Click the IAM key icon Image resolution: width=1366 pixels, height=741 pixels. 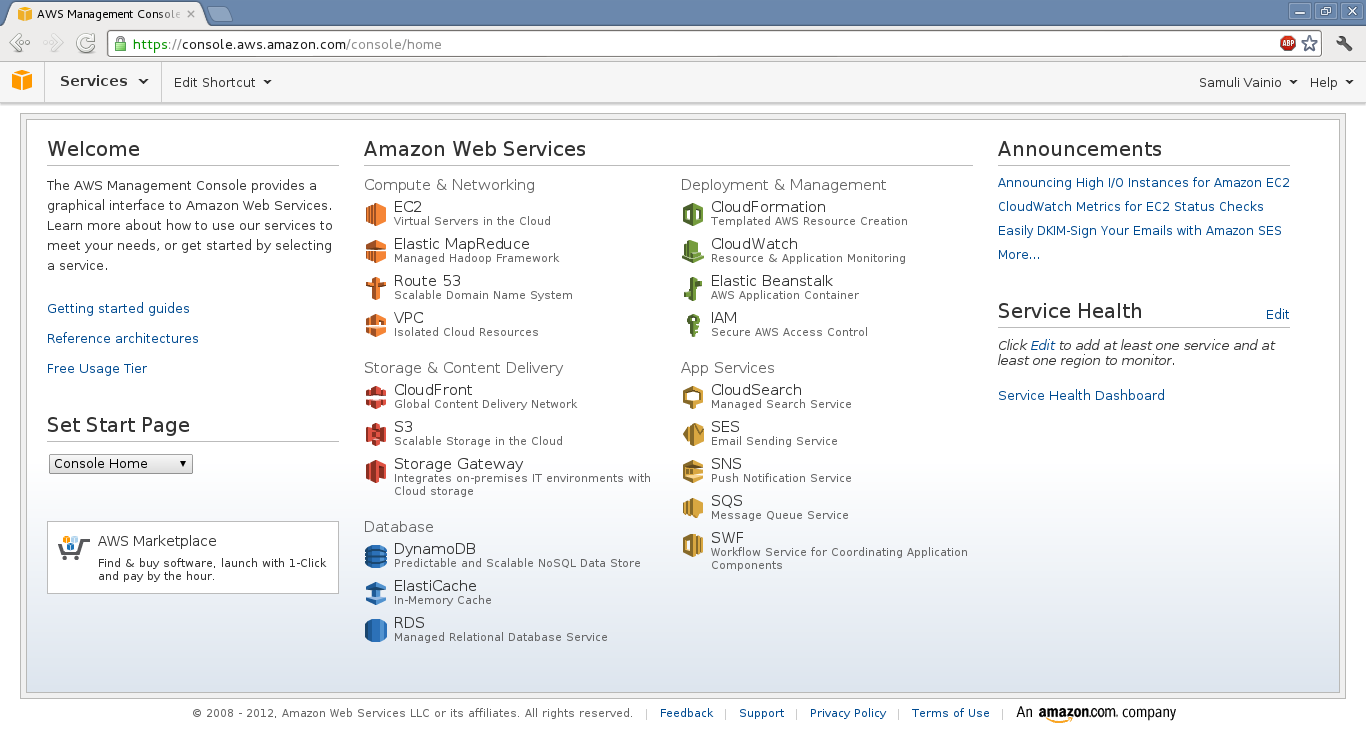[x=693, y=325]
